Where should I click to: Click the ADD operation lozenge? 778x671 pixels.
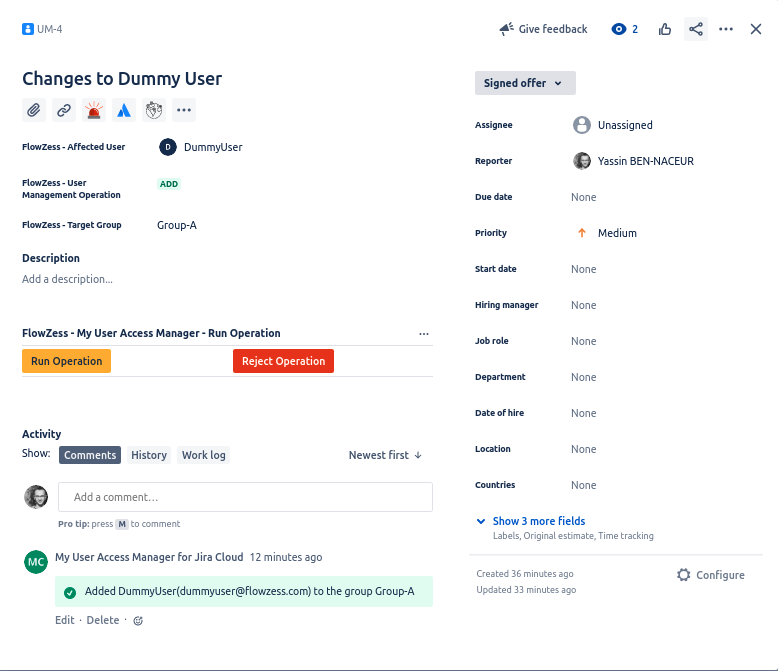169,184
